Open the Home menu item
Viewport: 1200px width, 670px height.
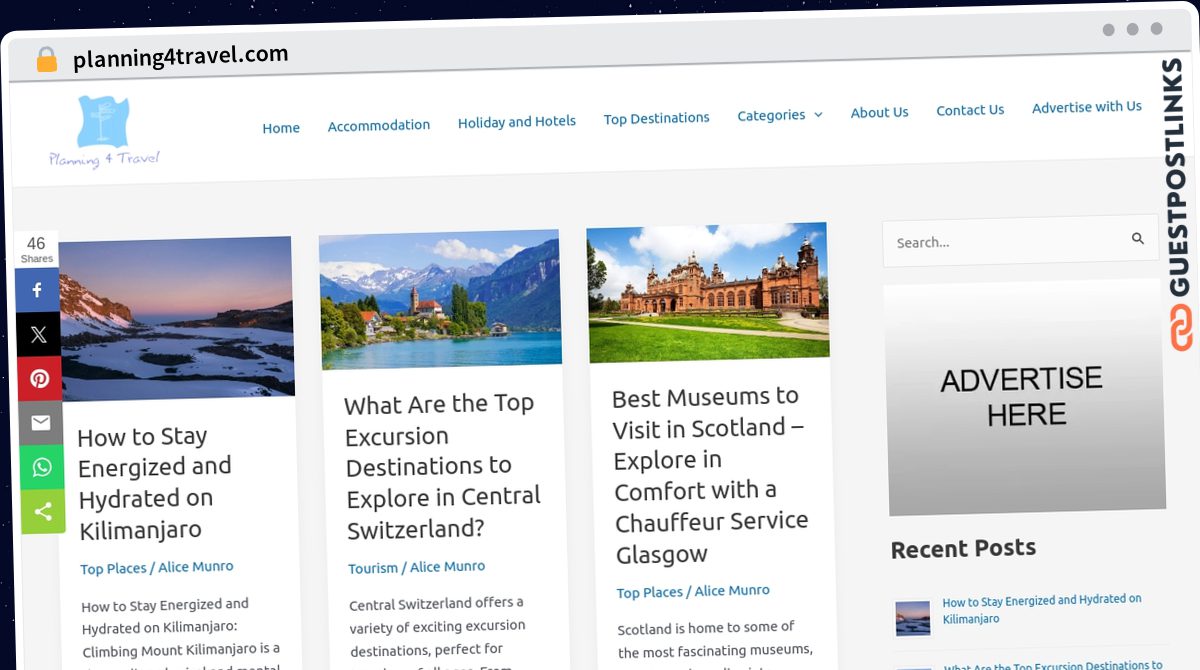click(x=281, y=128)
